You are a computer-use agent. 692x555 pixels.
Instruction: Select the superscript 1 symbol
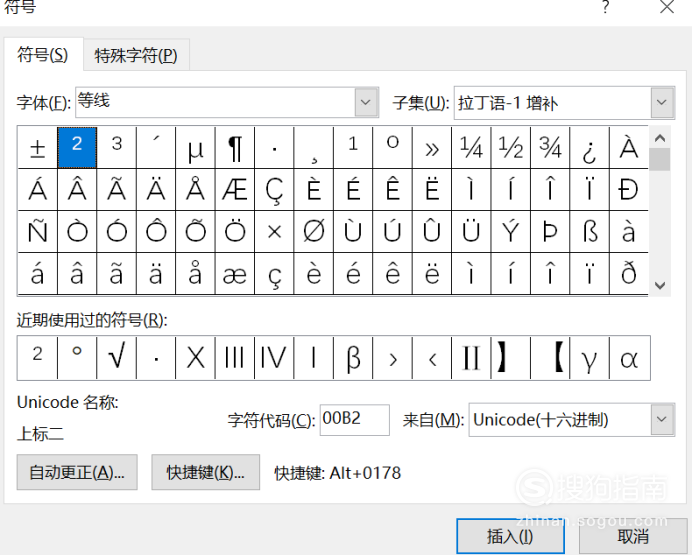pyautogui.click(x=353, y=147)
